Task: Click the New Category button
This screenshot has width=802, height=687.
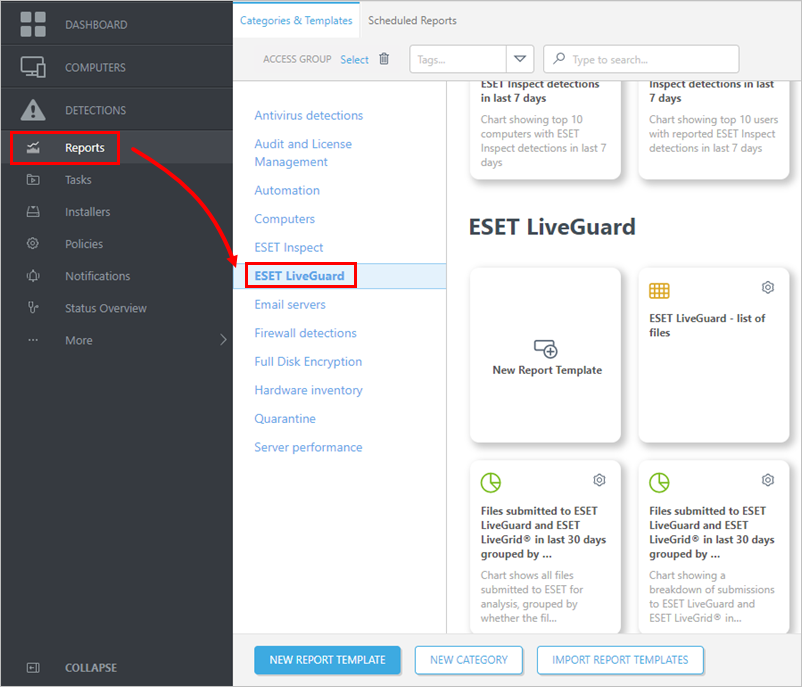Action: (x=469, y=660)
